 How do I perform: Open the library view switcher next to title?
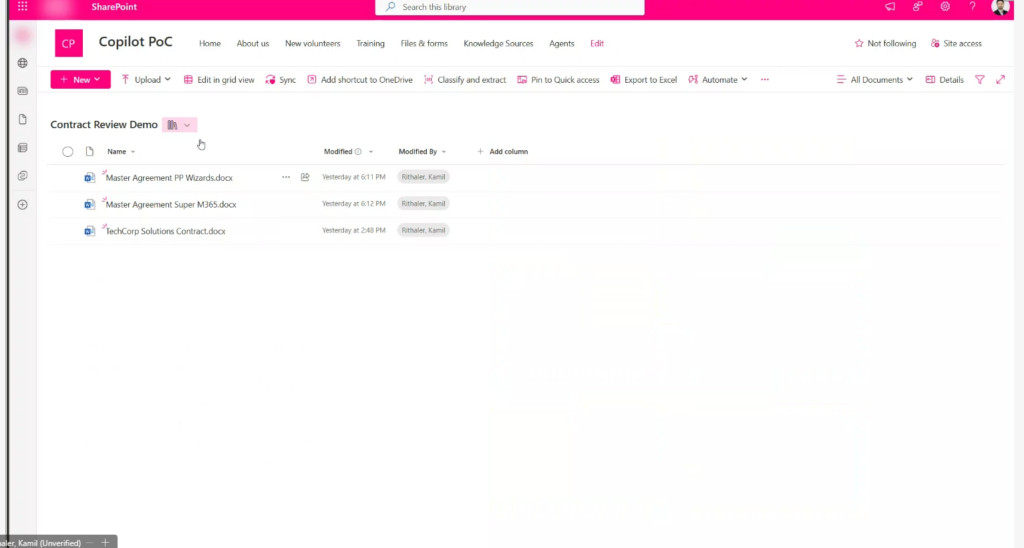[x=179, y=125]
